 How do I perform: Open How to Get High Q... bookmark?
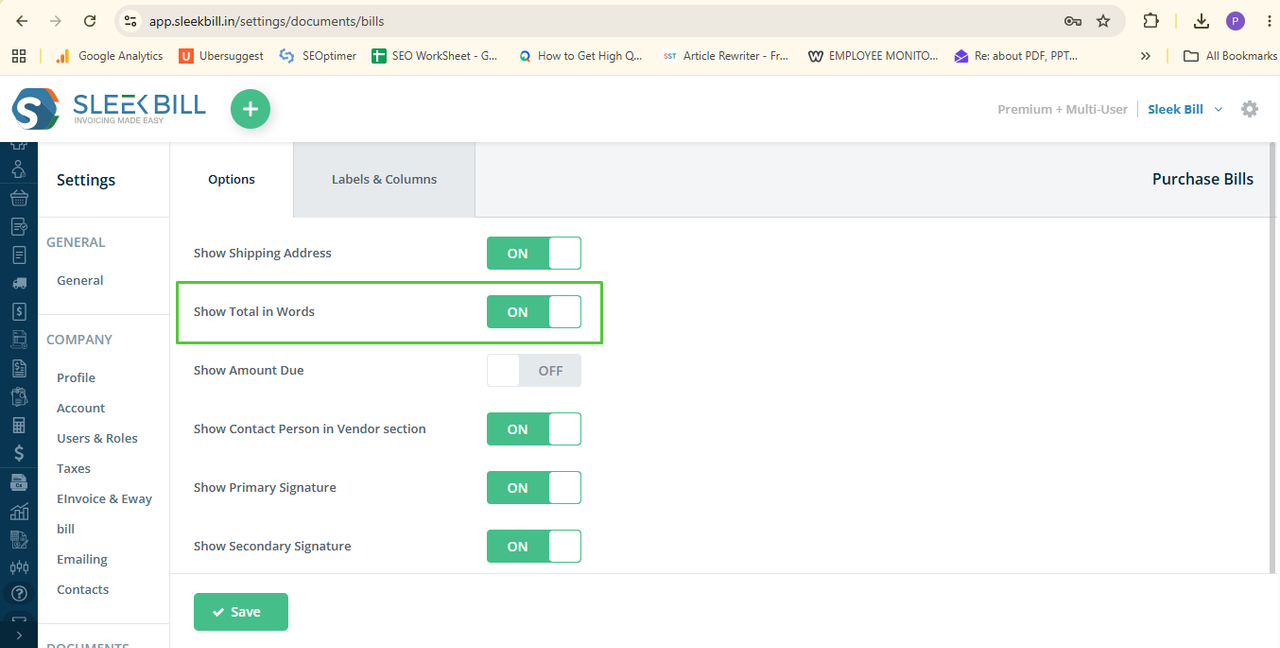(x=580, y=56)
